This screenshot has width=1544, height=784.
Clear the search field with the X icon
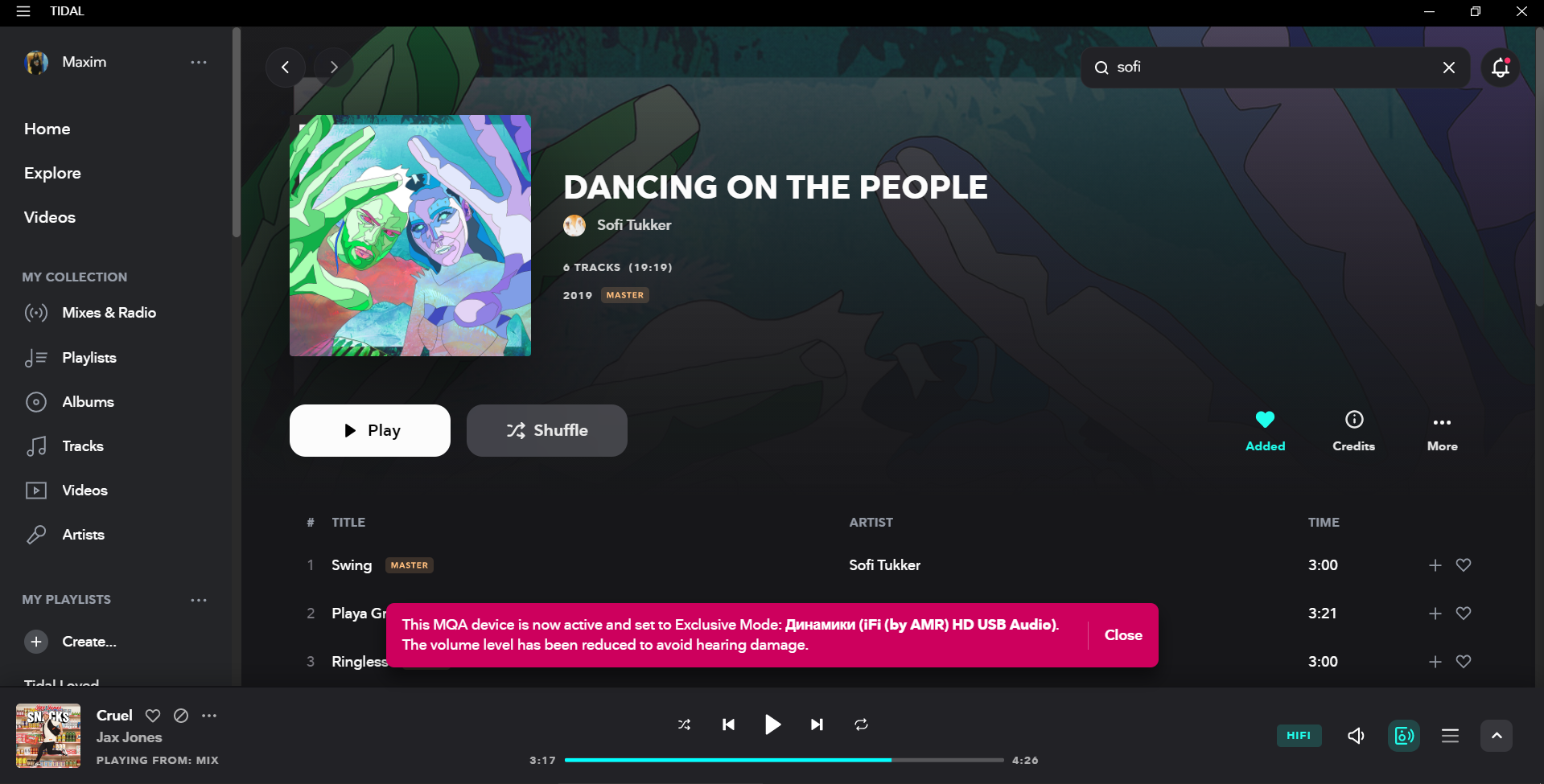pyautogui.click(x=1449, y=68)
